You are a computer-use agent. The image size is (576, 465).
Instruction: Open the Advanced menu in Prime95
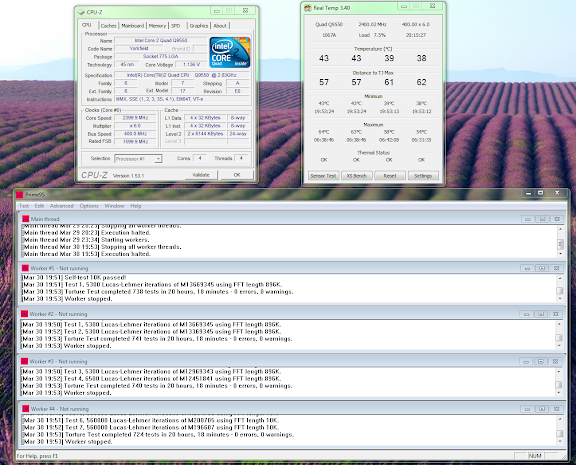tap(62, 206)
